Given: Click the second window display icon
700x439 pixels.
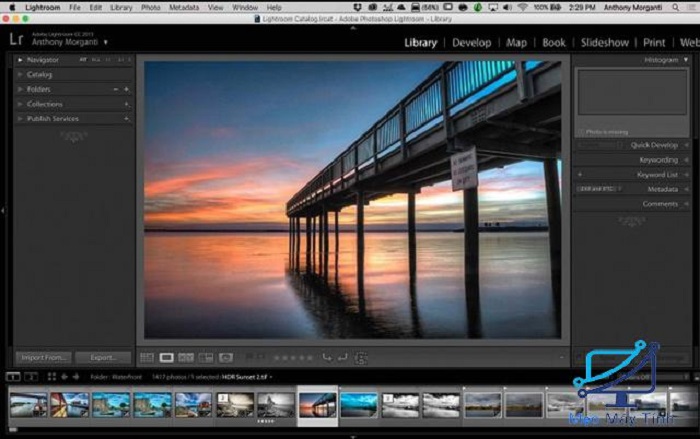Looking at the screenshot, I should tap(31, 377).
